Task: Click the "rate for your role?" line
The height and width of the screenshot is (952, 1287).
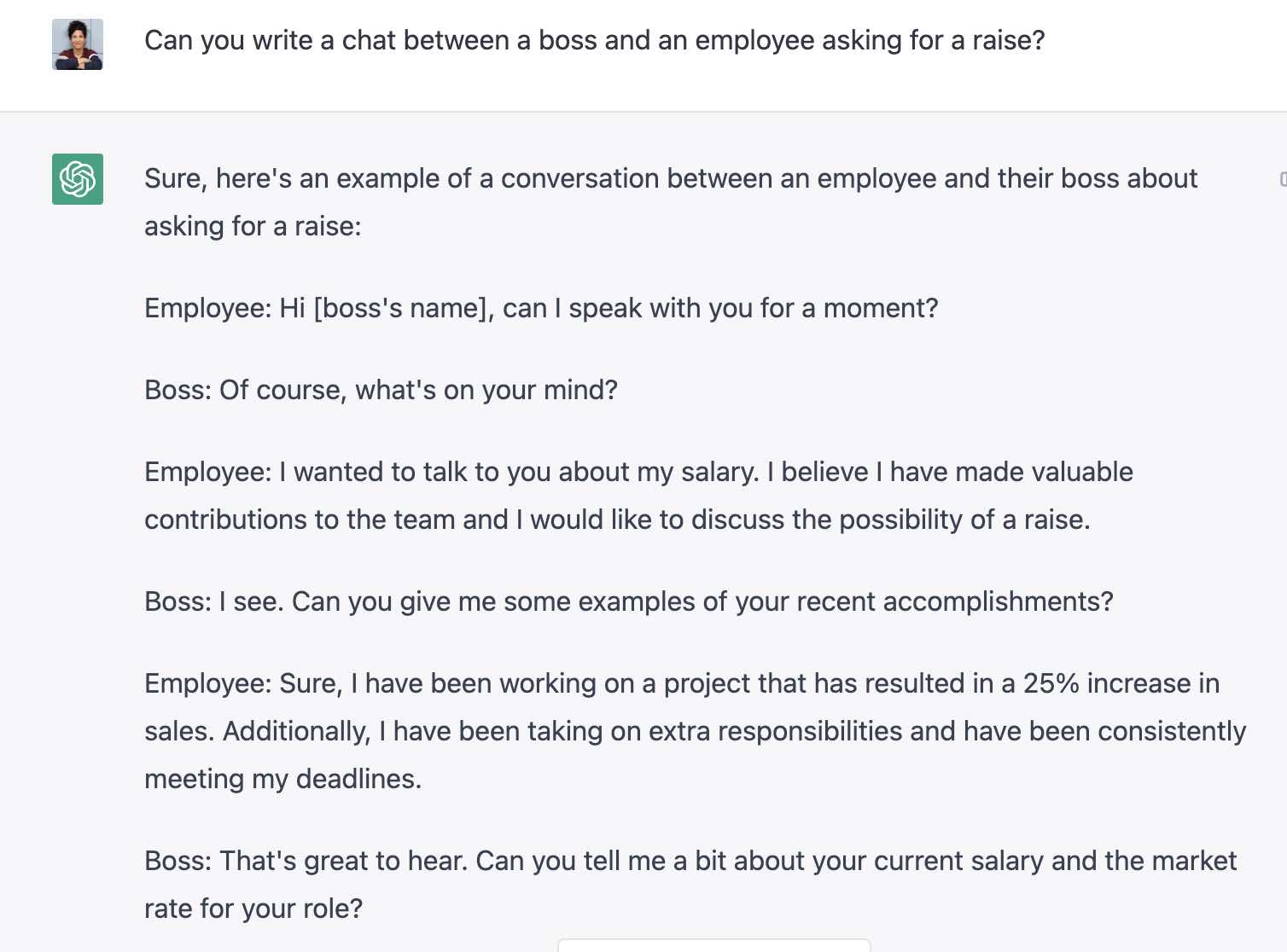Action: point(253,909)
